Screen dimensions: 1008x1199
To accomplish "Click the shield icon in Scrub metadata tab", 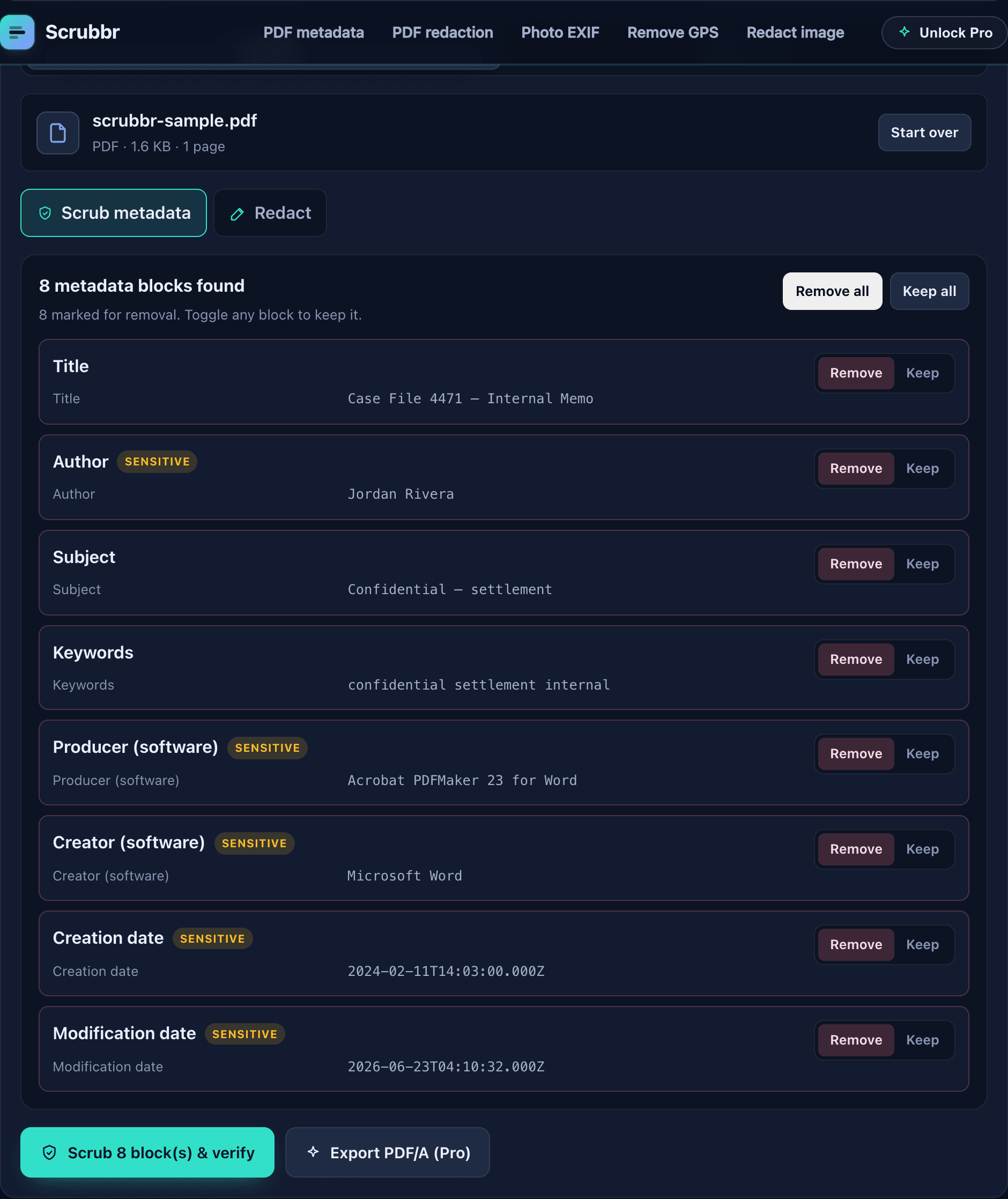I will pos(45,213).
